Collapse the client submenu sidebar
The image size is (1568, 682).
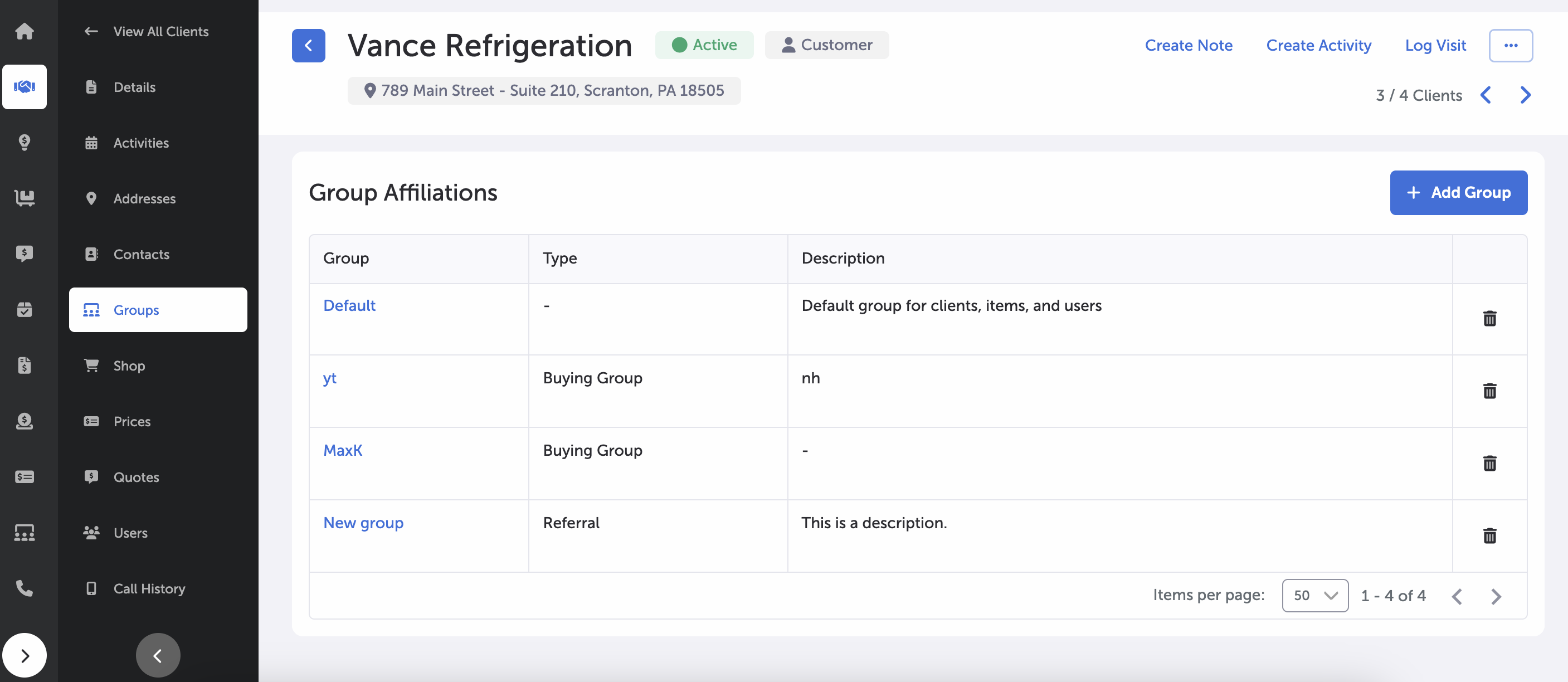158,656
